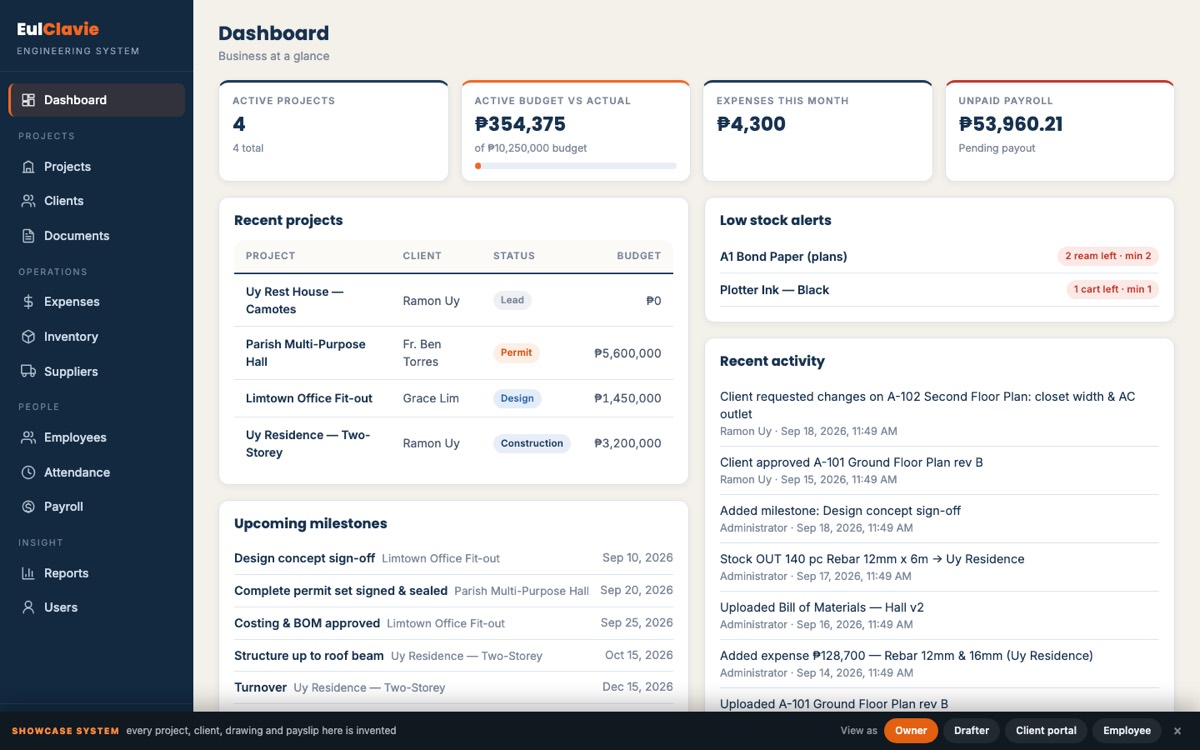Click the Employees people icon in sidebar
This screenshot has width=1200, height=750.
(x=28, y=438)
